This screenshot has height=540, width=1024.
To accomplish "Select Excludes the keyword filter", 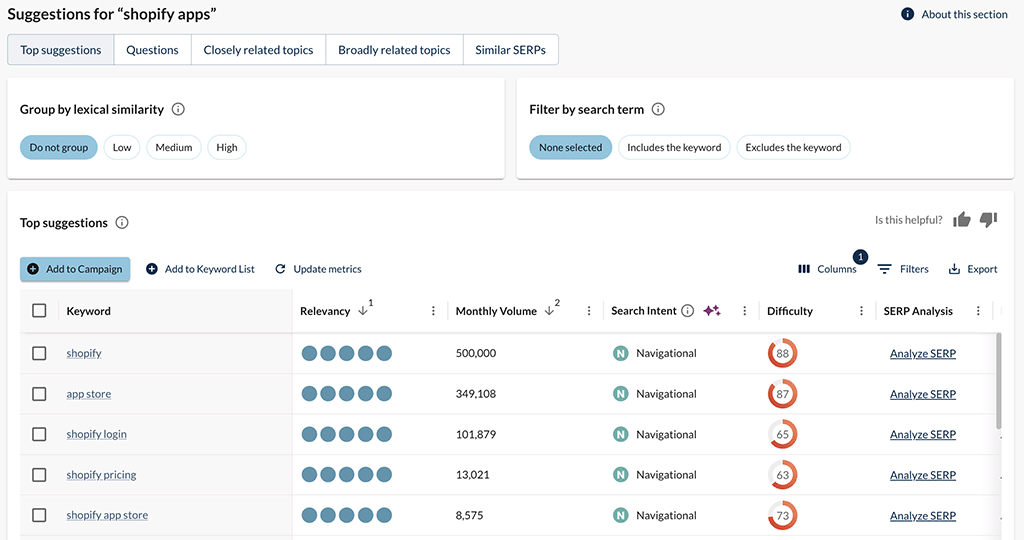I will (793, 148).
